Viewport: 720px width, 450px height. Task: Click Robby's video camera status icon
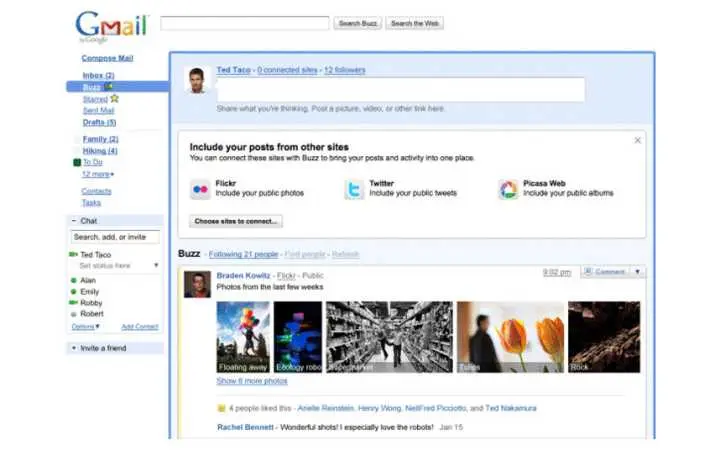[x=73, y=303]
